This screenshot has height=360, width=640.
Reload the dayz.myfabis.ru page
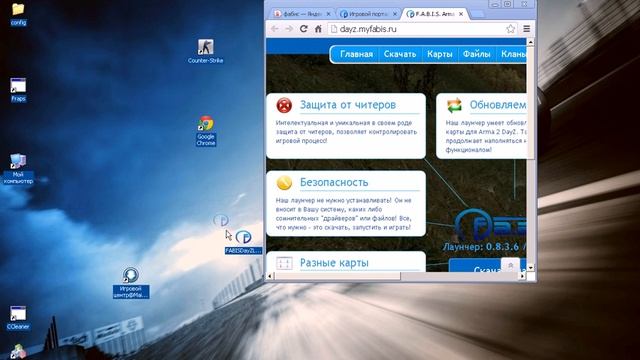[303, 29]
